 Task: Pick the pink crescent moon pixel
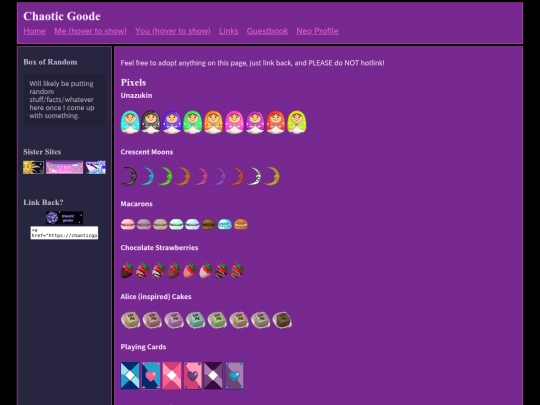point(201,176)
